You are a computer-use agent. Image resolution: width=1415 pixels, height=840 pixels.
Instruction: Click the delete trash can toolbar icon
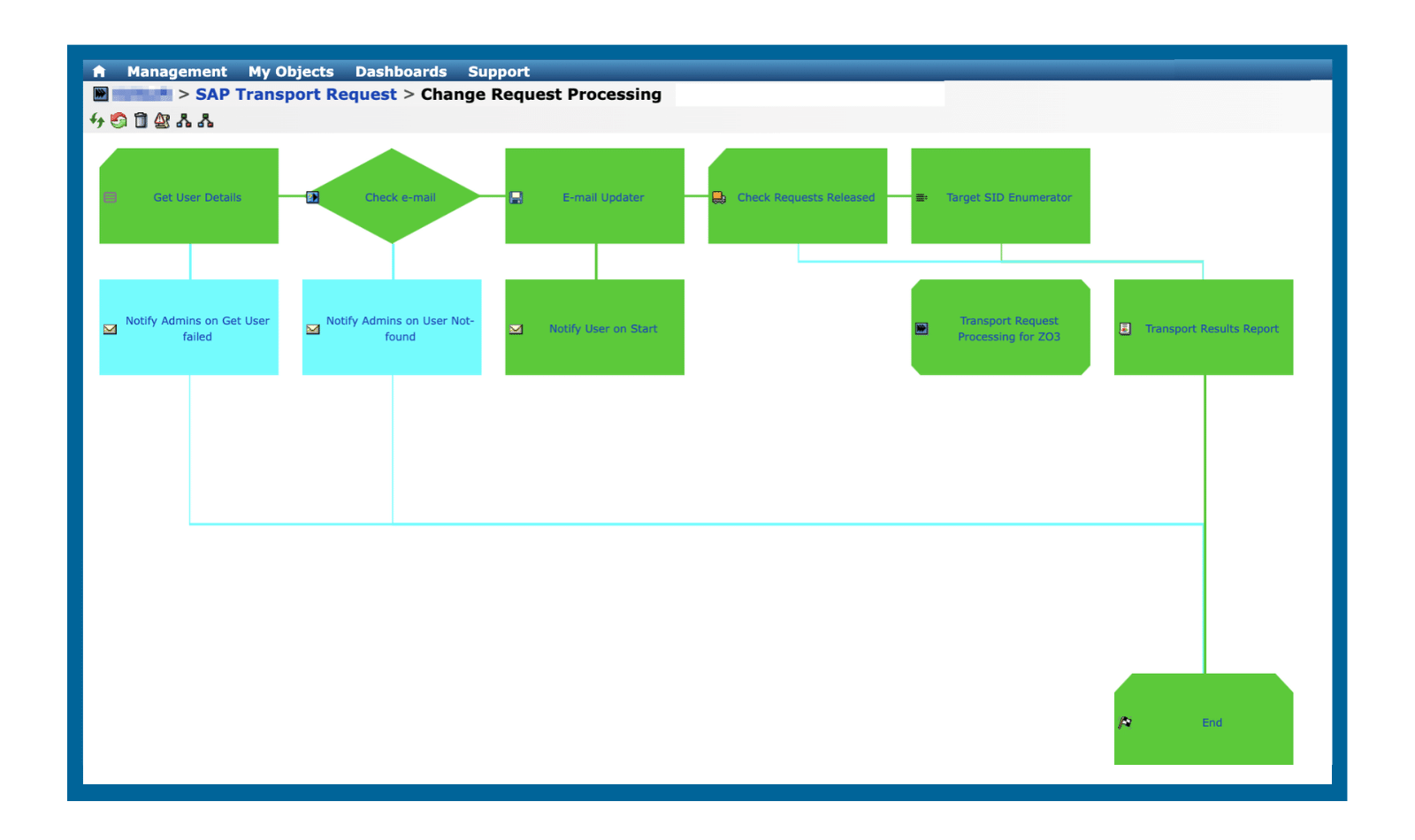coord(140,120)
